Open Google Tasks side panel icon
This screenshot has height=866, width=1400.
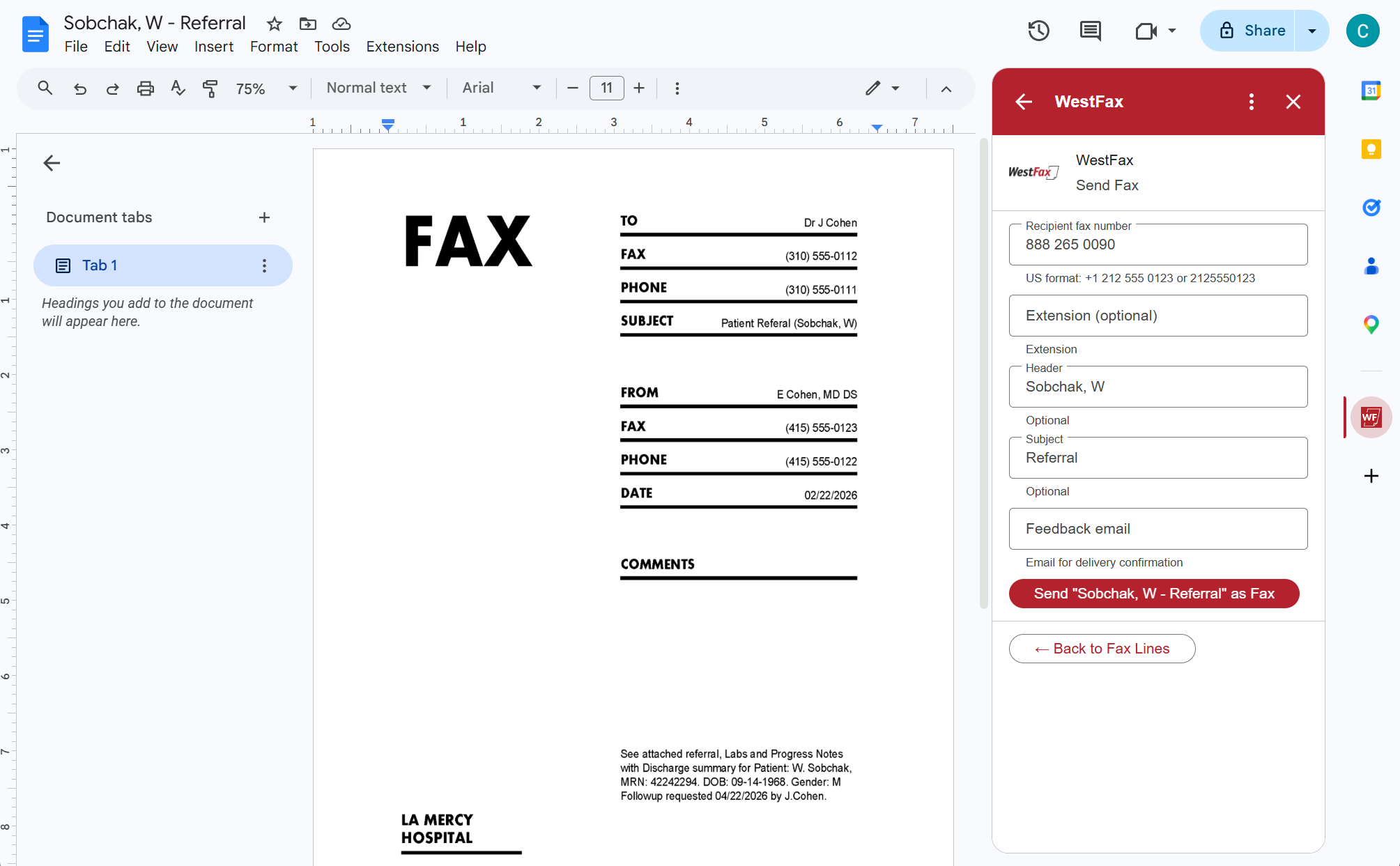1371,207
